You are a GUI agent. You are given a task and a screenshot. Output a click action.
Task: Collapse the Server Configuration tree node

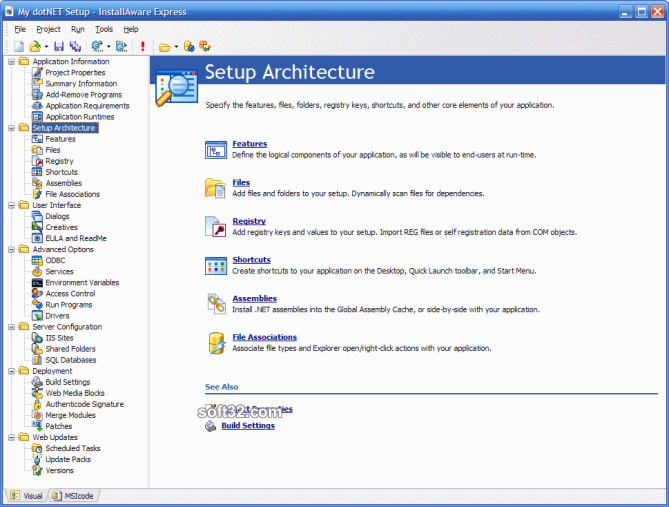[12, 327]
